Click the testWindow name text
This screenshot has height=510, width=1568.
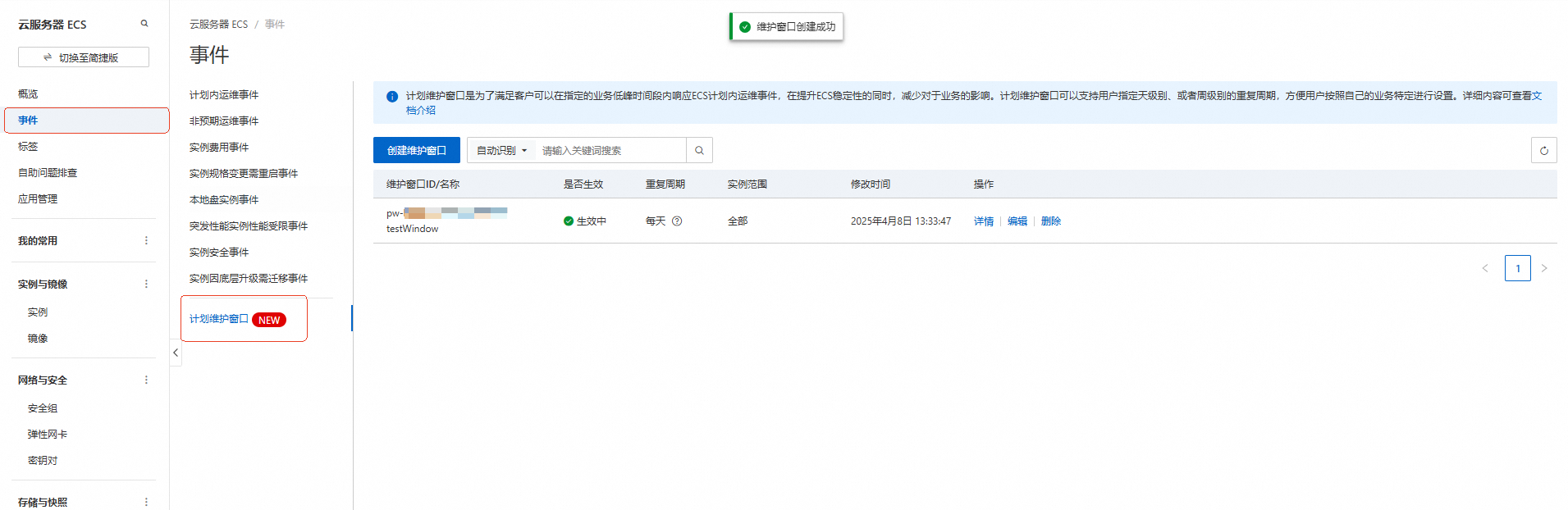tap(413, 229)
